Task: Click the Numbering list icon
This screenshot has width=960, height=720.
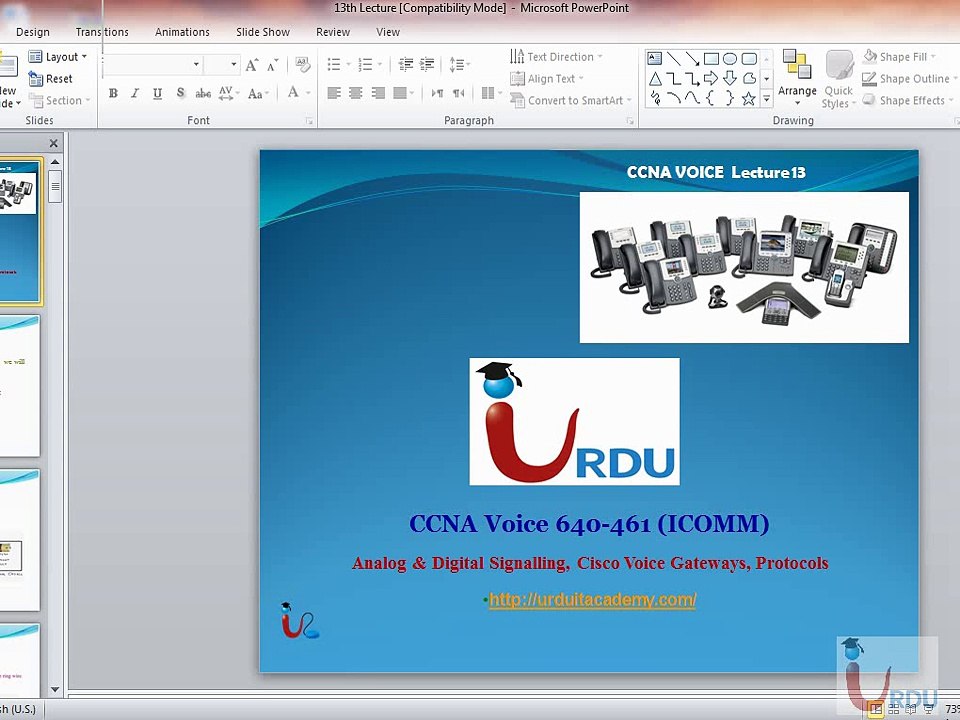Action: 366,64
